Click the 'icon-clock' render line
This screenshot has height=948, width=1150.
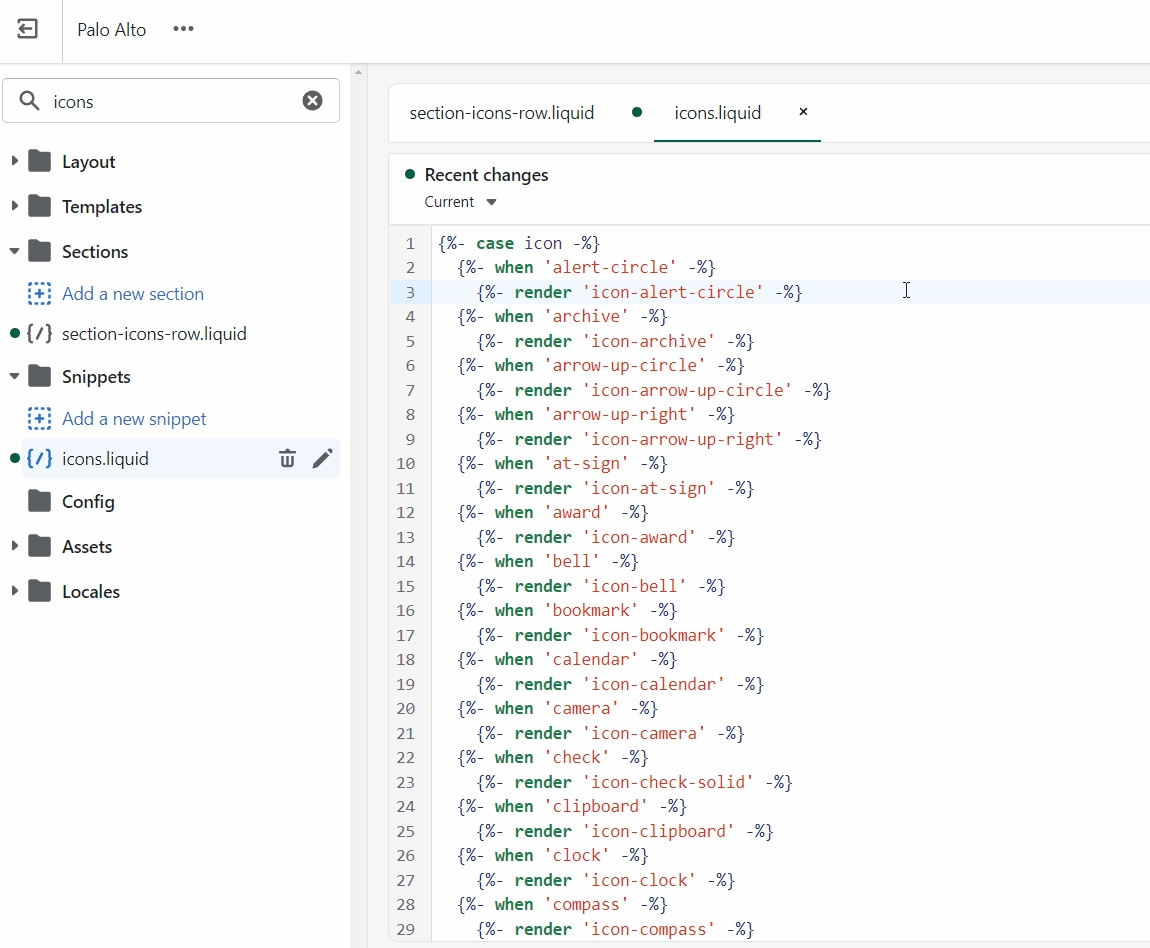click(x=606, y=881)
